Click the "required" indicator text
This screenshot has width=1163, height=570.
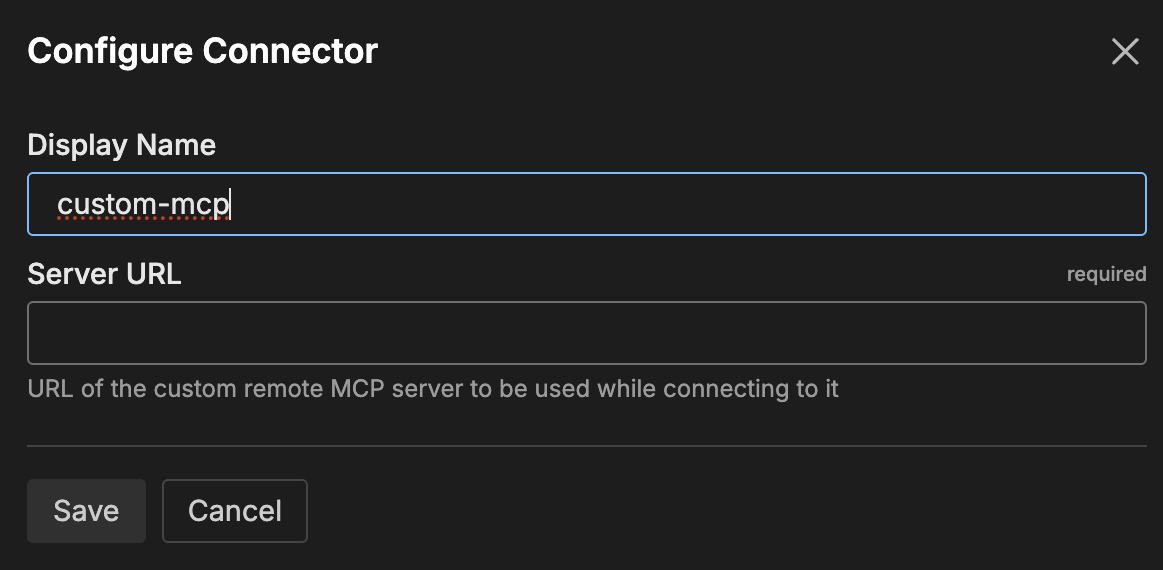click(x=1106, y=274)
